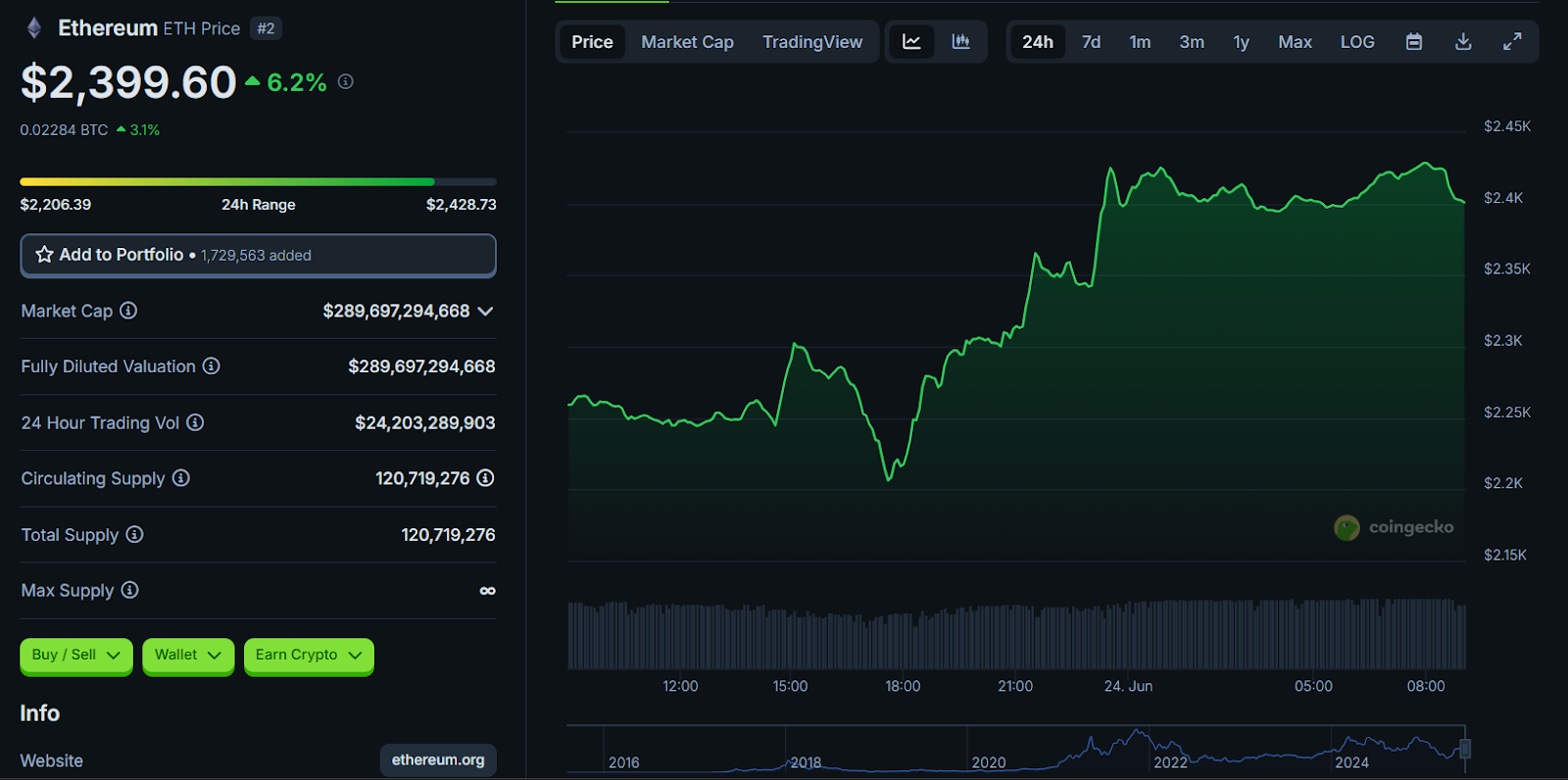Select 1m time range
The image size is (1568, 780).
(x=1140, y=42)
